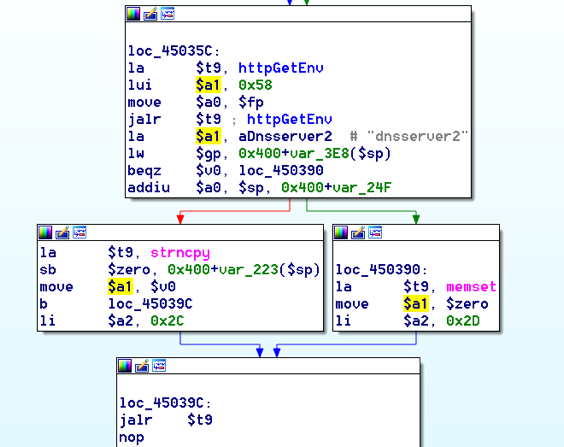Click the group icon on strncpy block

pos(79,233)
